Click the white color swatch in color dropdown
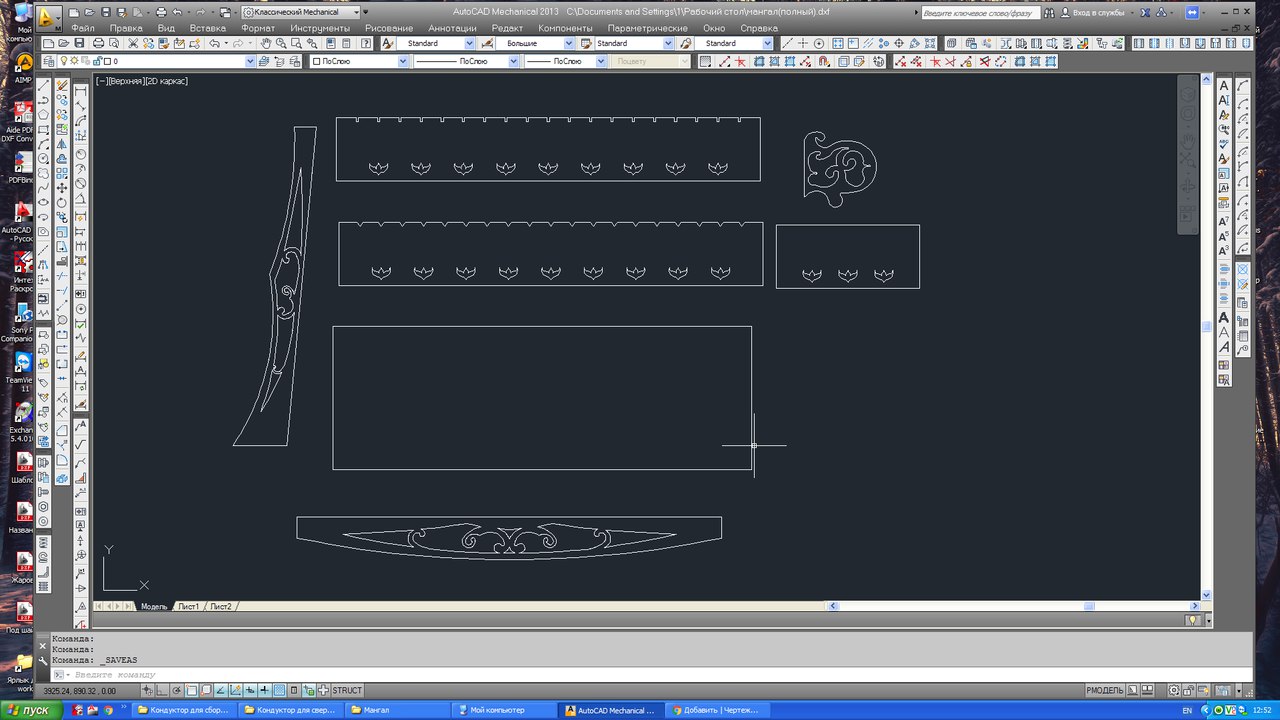 click(316, 61)
